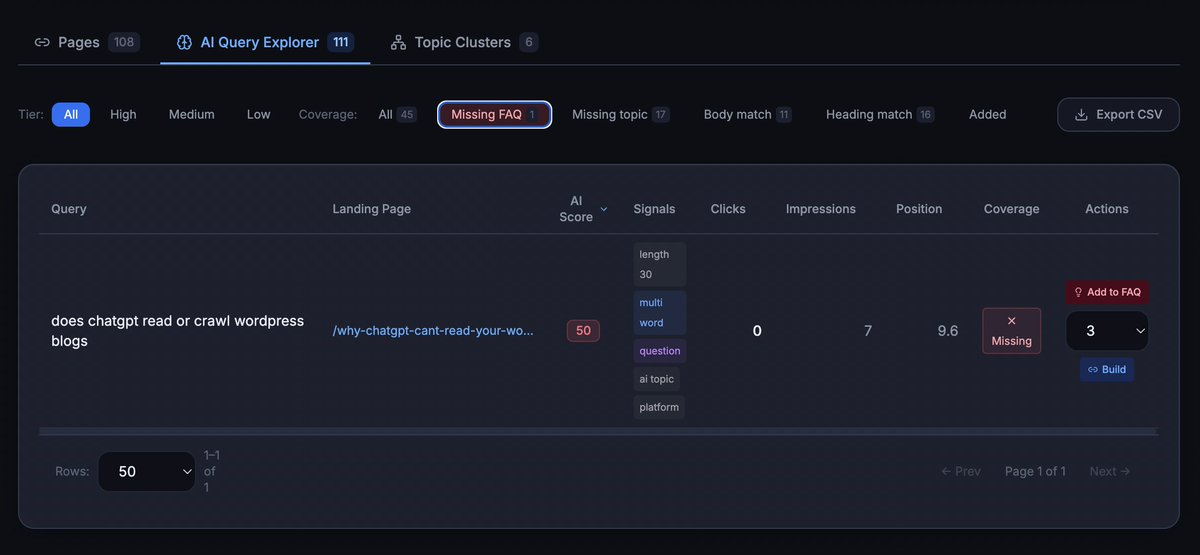1200x555 pixels.
Task: Click the Signals column header
Action: [x=654, y=209]
